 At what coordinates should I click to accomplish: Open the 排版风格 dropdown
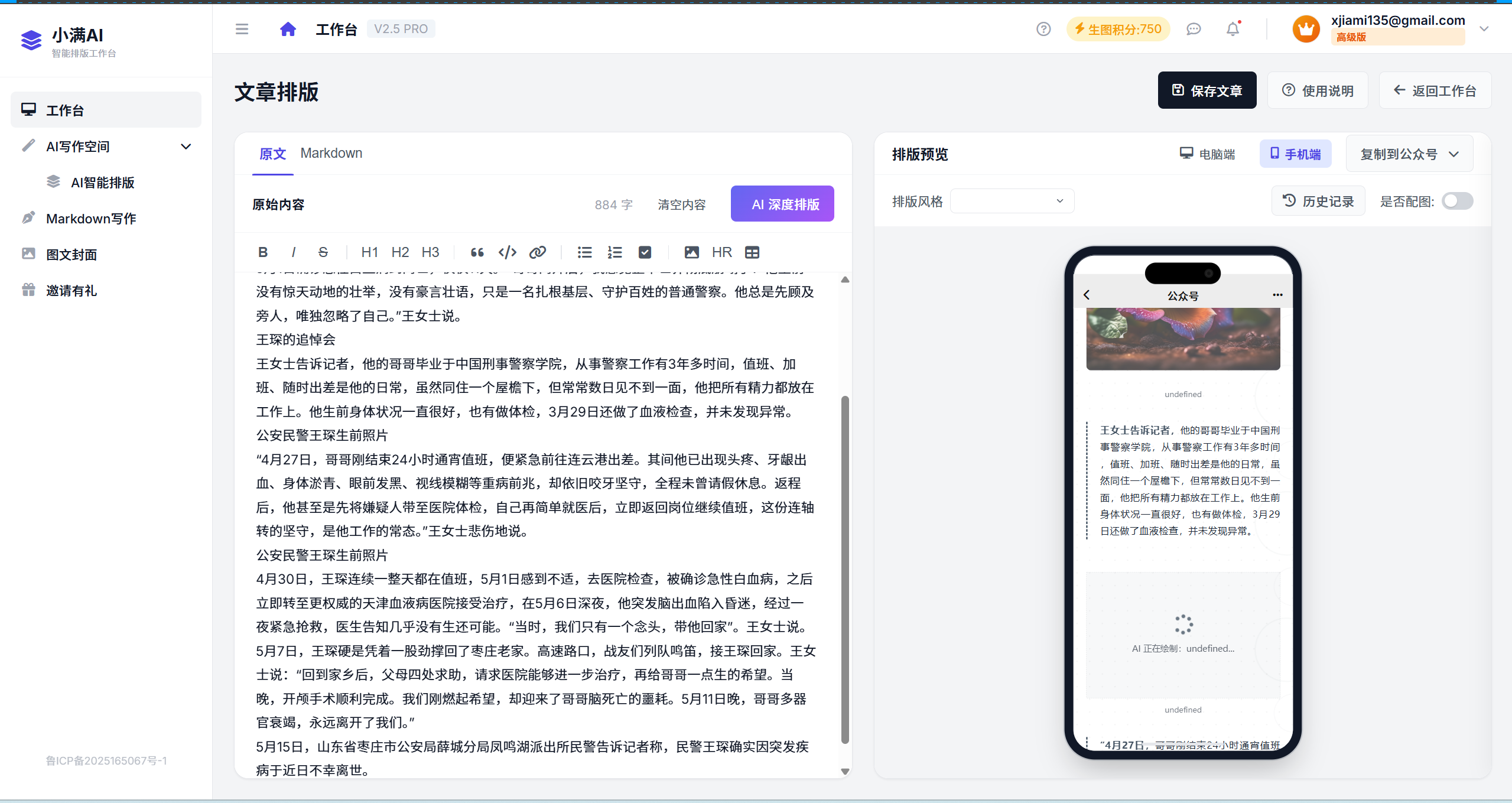click(x=1012, y=201)
